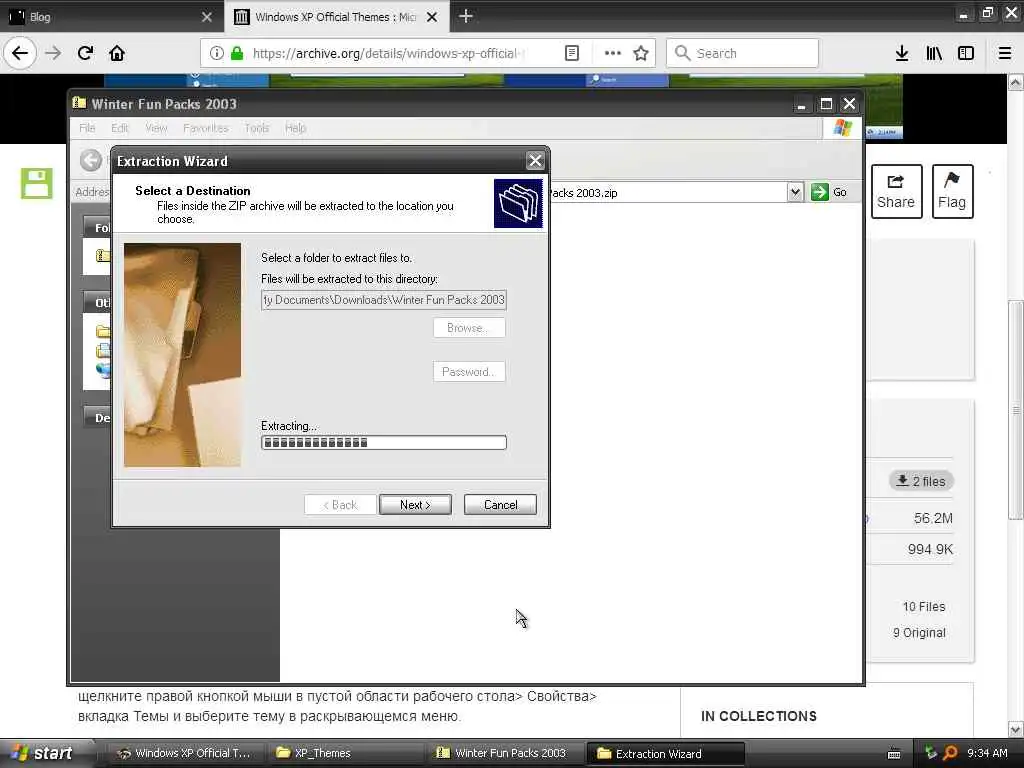Click the Extracting progress bar

(384, 443)
